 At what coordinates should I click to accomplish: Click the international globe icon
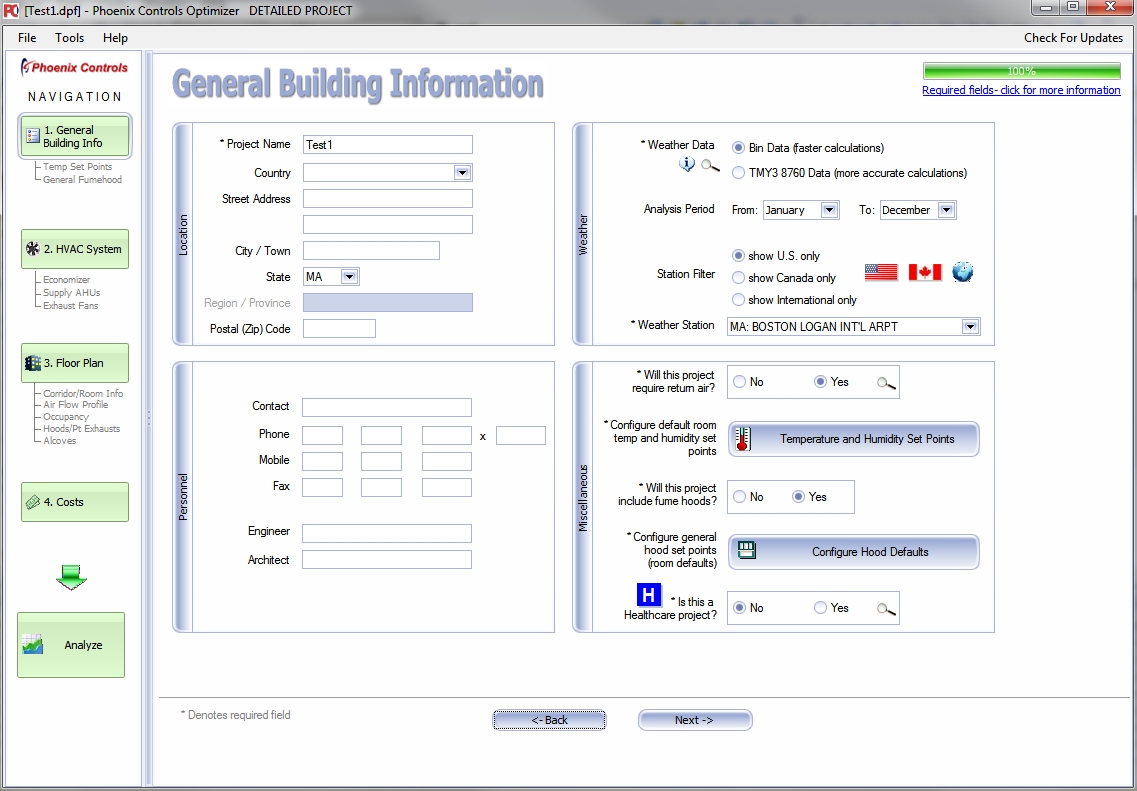(962, 272)
